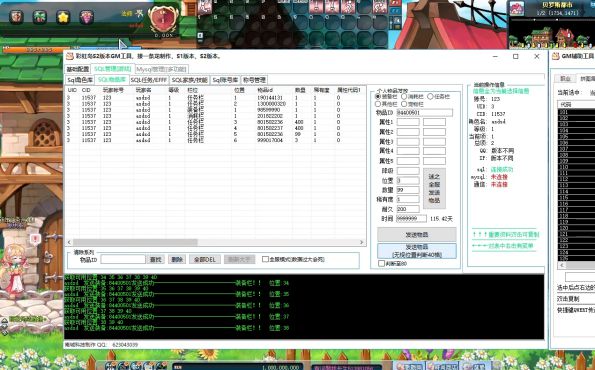
Task: Click the 数量 field showing 99
Action: [x=408, y=190]
